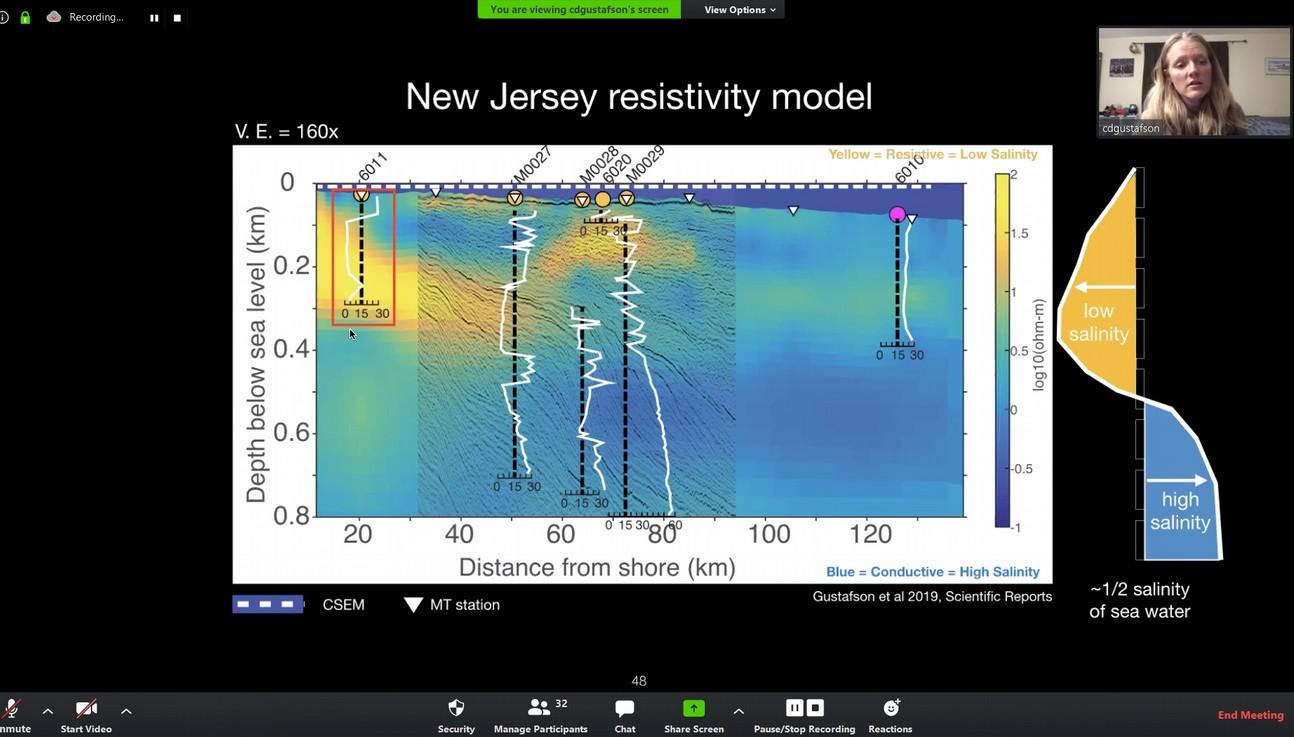Click the resistivity color scale bar
Screen dimensions: 1294x737
[1002, 350]
